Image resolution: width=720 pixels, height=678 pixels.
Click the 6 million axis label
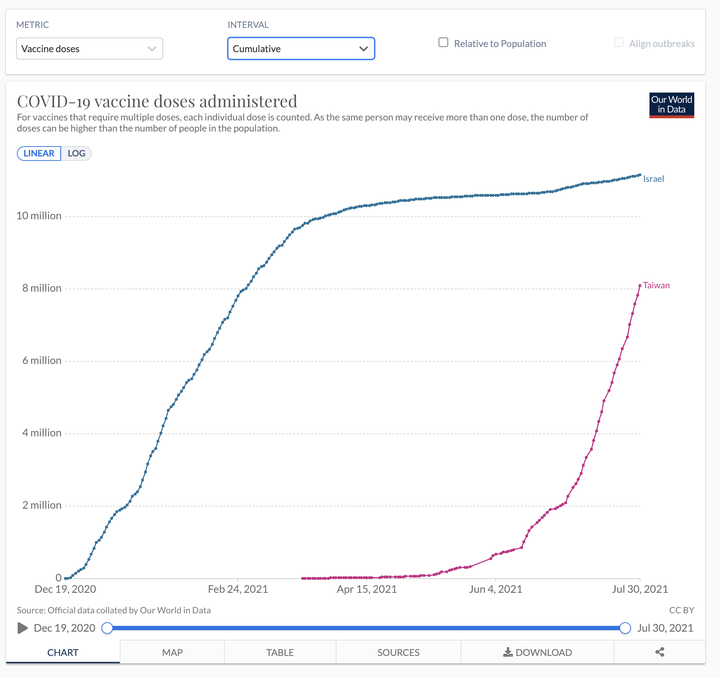[x=42, y=360]
